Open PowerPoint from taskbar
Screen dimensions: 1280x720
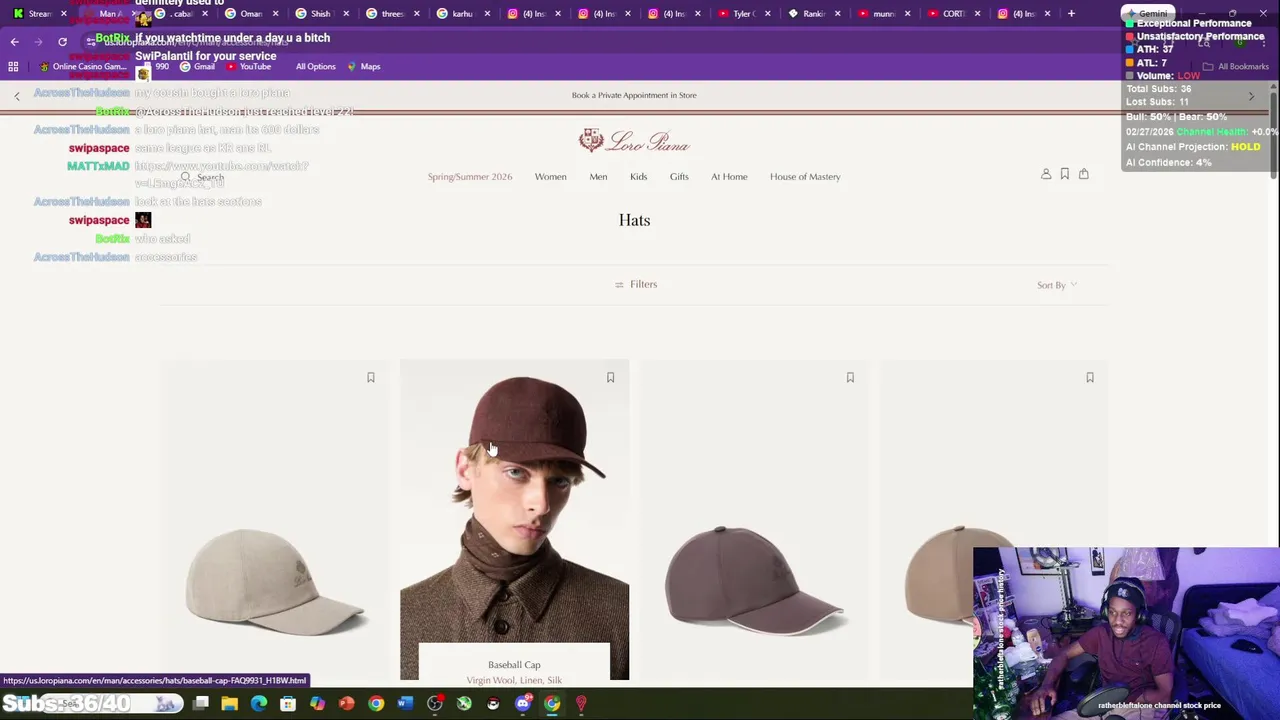pyautogui.click(x=346, y=704)
